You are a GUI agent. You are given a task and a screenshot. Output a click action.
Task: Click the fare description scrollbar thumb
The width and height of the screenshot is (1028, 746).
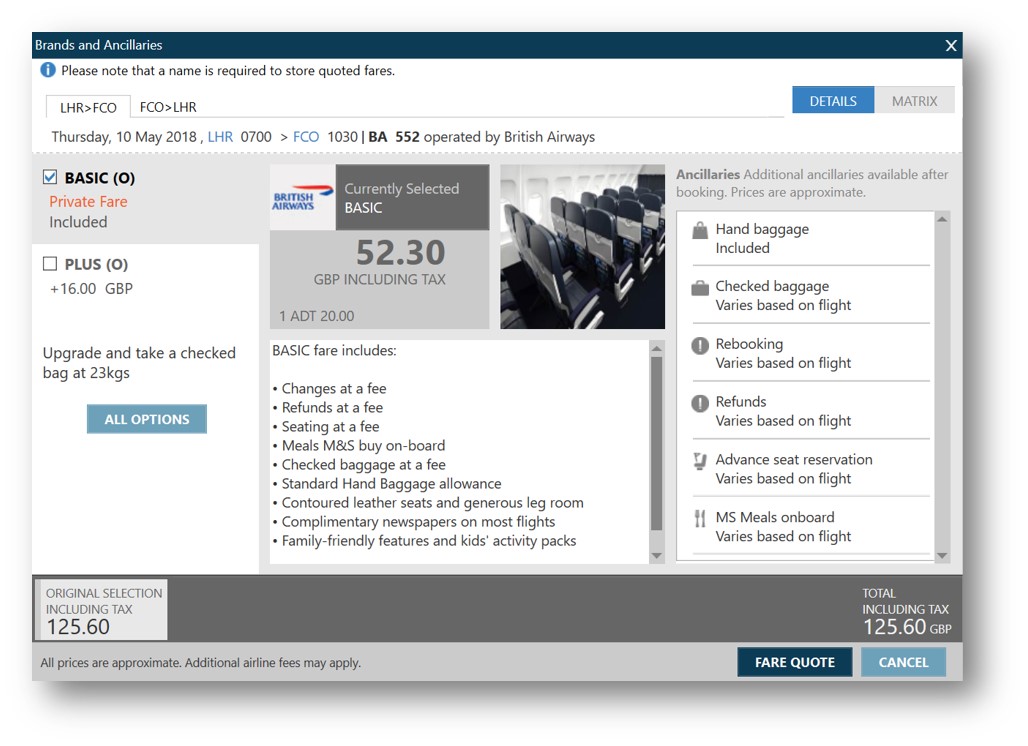tap(656, 443)
